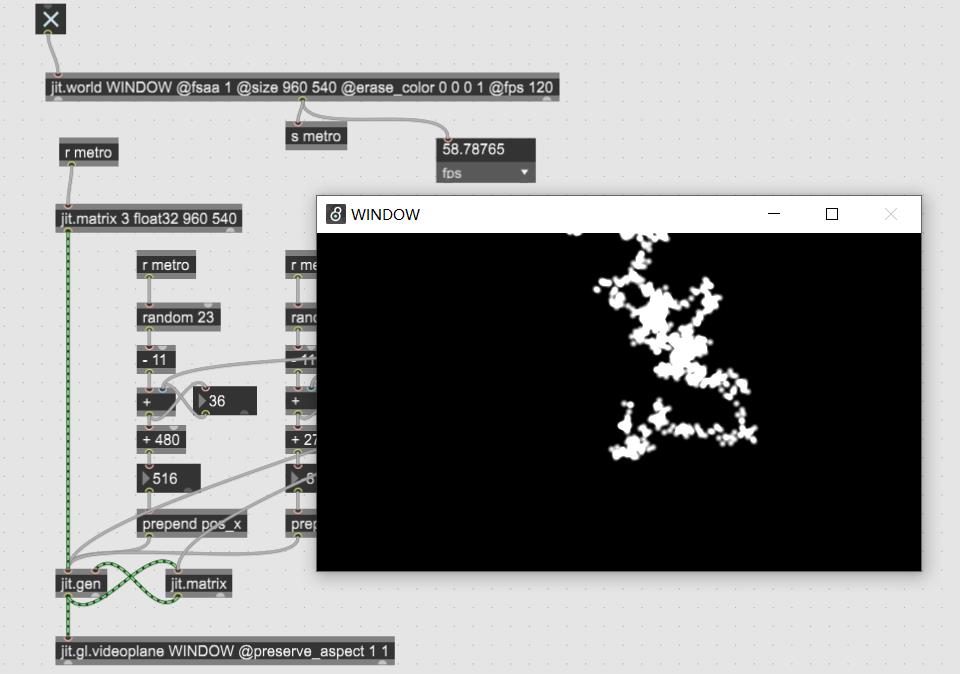
Task: Select the s metro send object
Action: click(316, 136)
